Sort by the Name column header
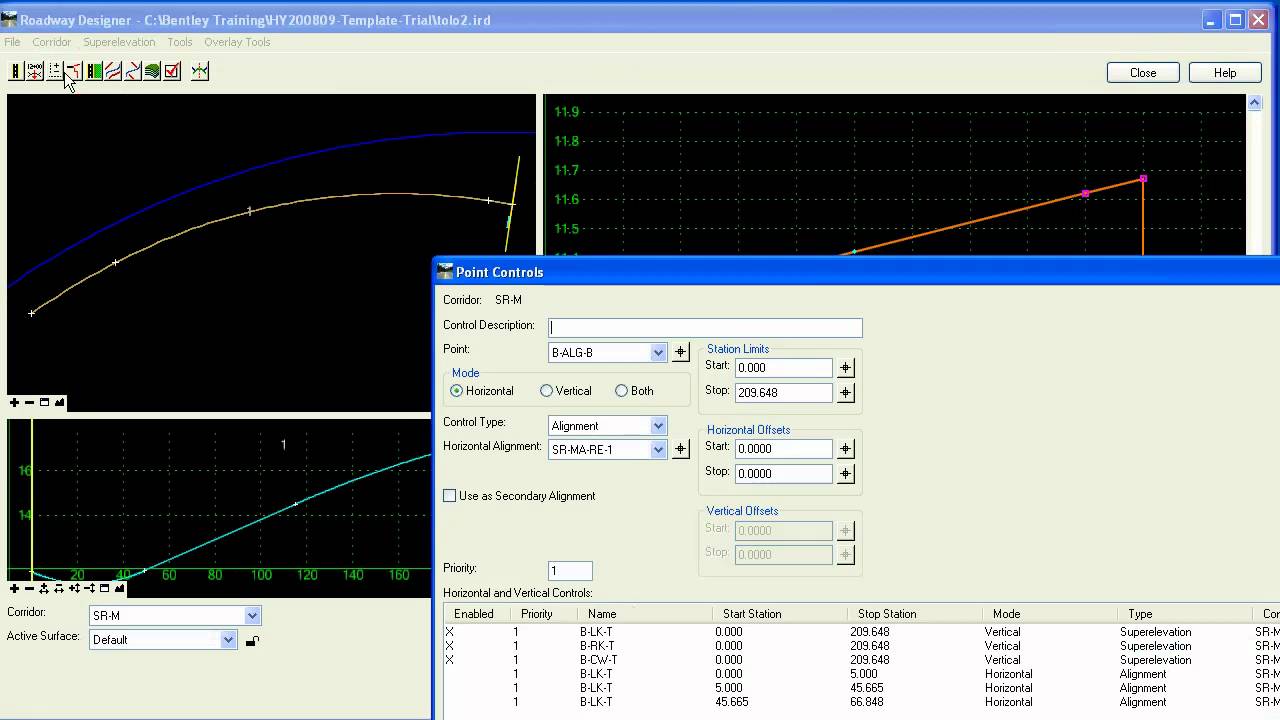This screenshot has height=720, width=1280. point(644,614)
